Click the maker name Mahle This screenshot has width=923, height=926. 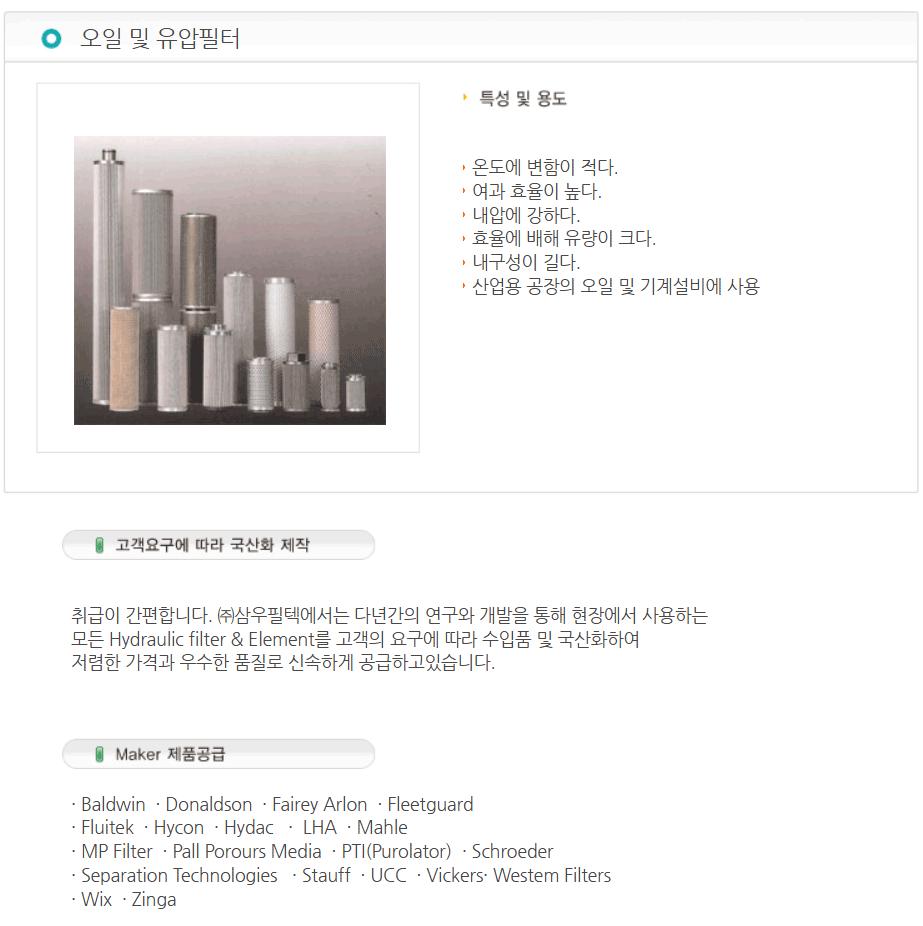tap(382, 827)
